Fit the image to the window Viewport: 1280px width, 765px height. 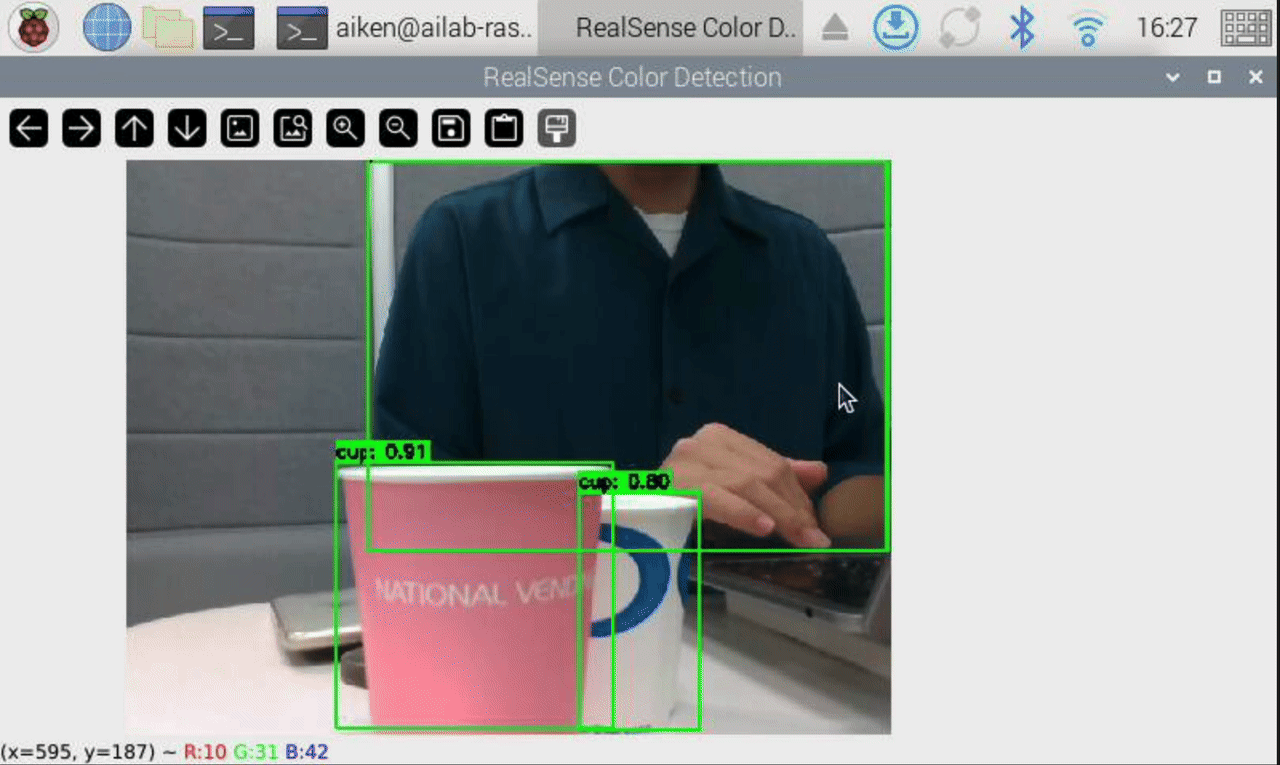[x=293, y=128]
